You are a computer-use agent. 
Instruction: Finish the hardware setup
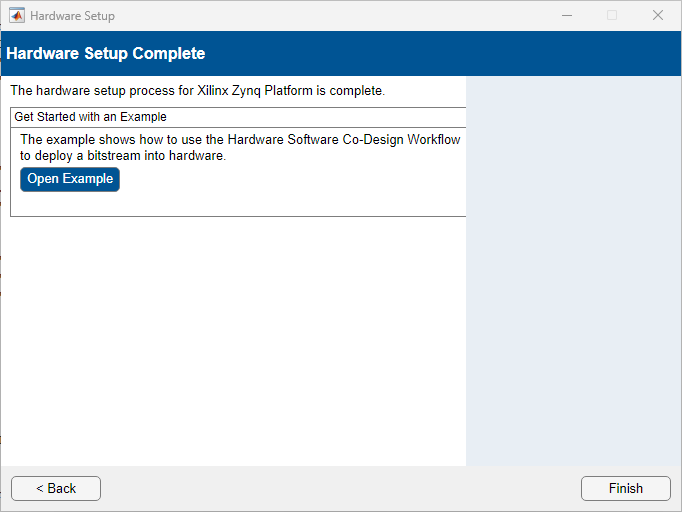point(625,488)
